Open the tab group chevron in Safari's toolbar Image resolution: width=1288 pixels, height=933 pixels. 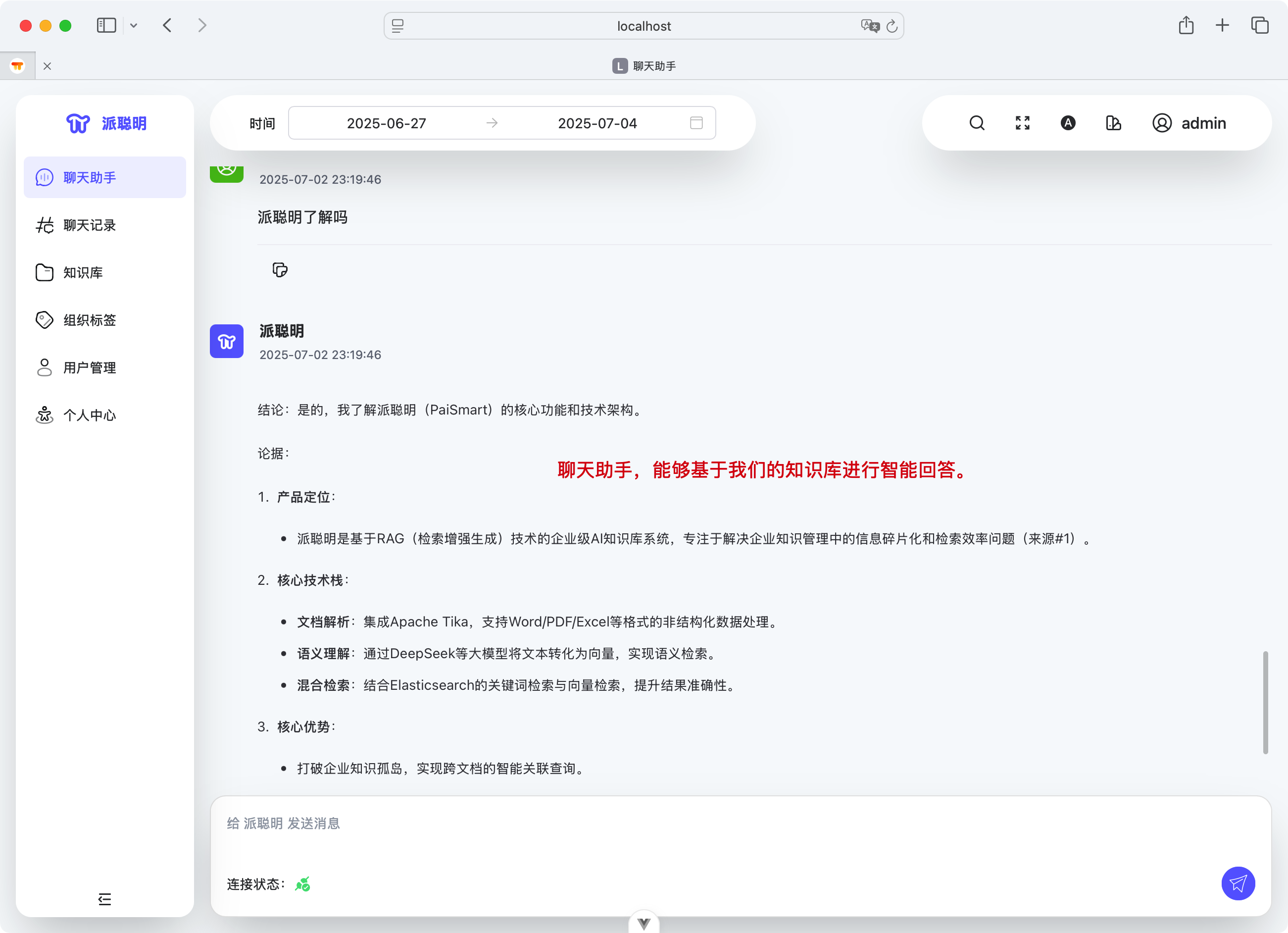(x=134, y=26)
